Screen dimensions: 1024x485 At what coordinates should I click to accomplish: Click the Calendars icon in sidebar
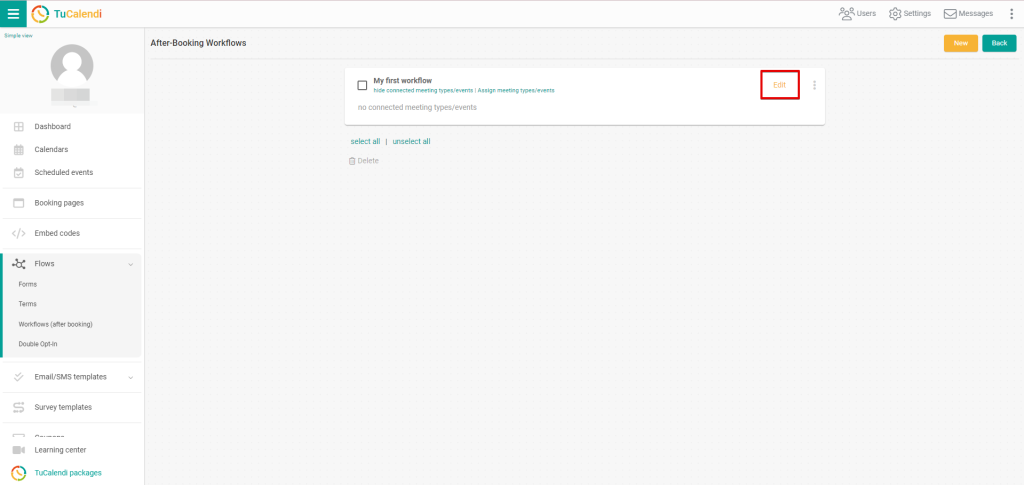pos(18,150)
